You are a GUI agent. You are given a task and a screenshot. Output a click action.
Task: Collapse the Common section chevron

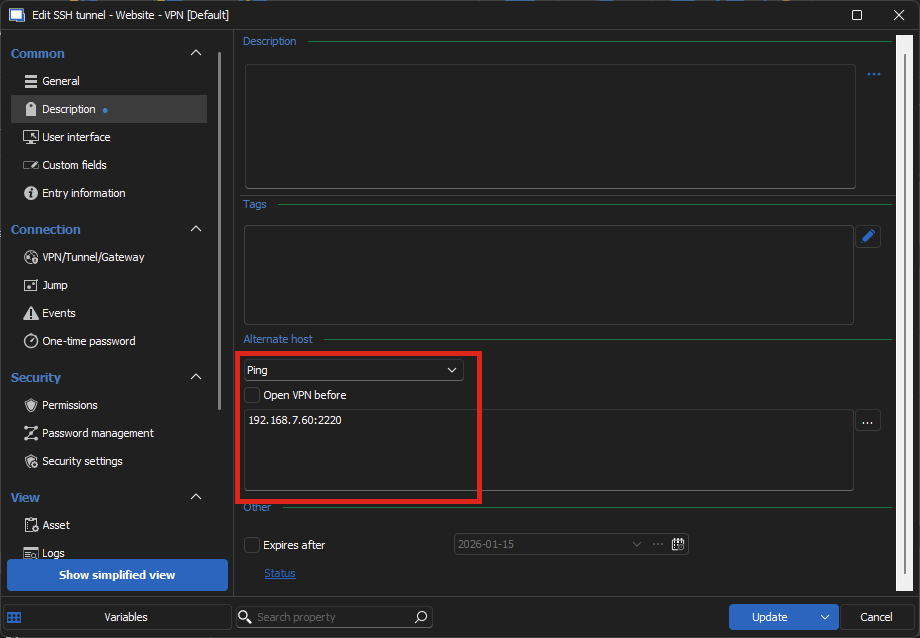click(x=196, y=53)
